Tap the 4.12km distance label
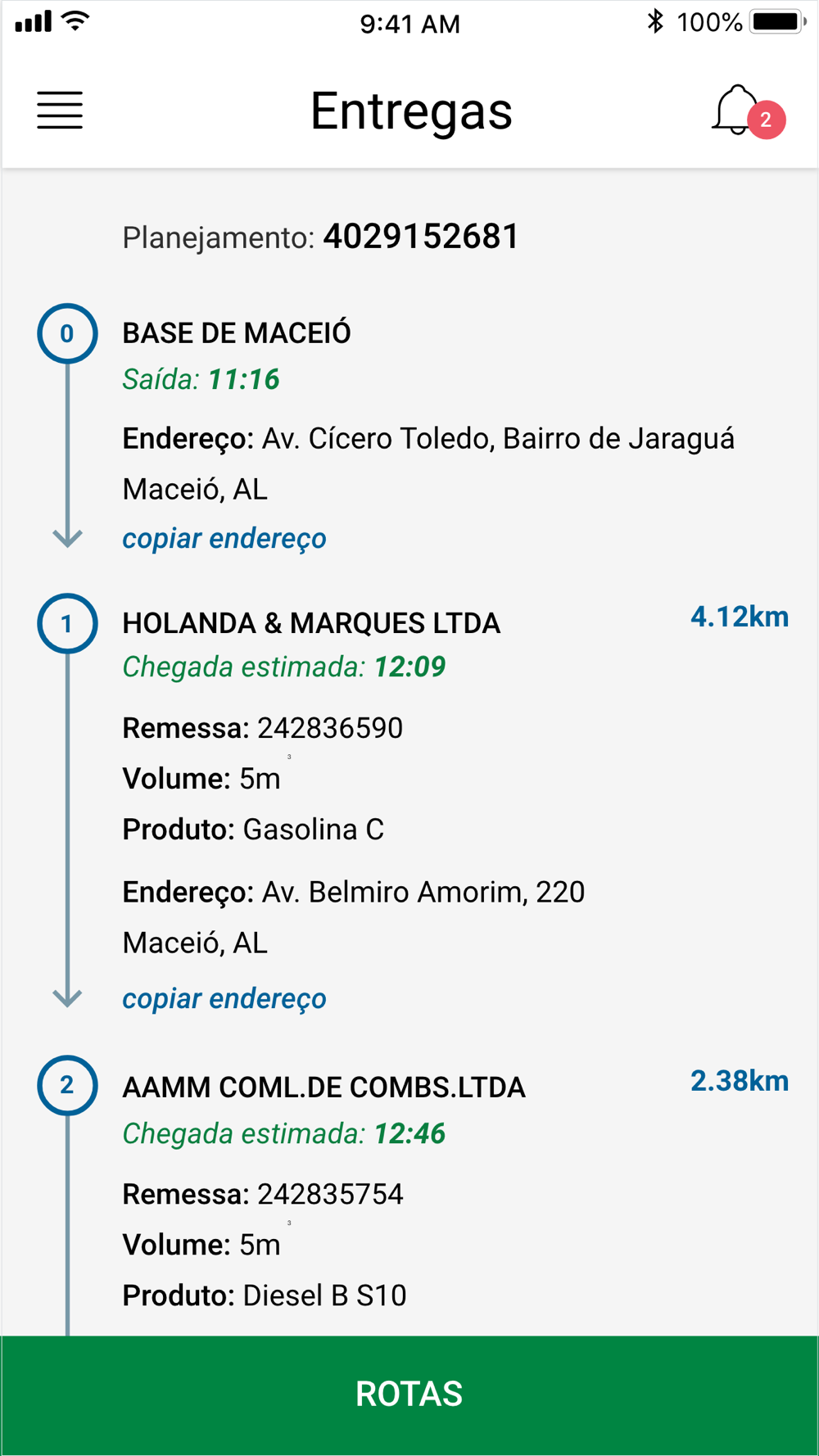819x1456 pixels. click(x=739, y=617)
